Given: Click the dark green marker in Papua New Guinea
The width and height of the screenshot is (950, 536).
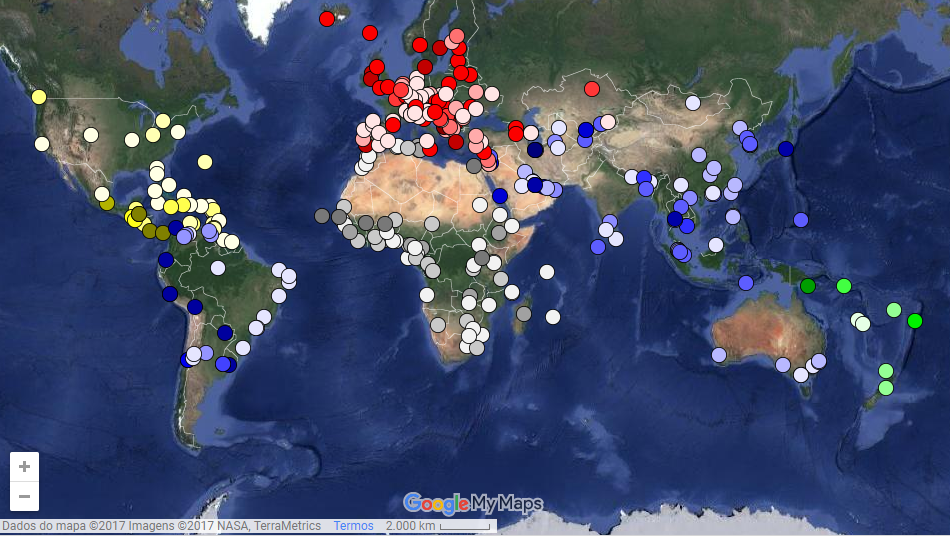Looking at the screenshot, I should coord(808,286).
